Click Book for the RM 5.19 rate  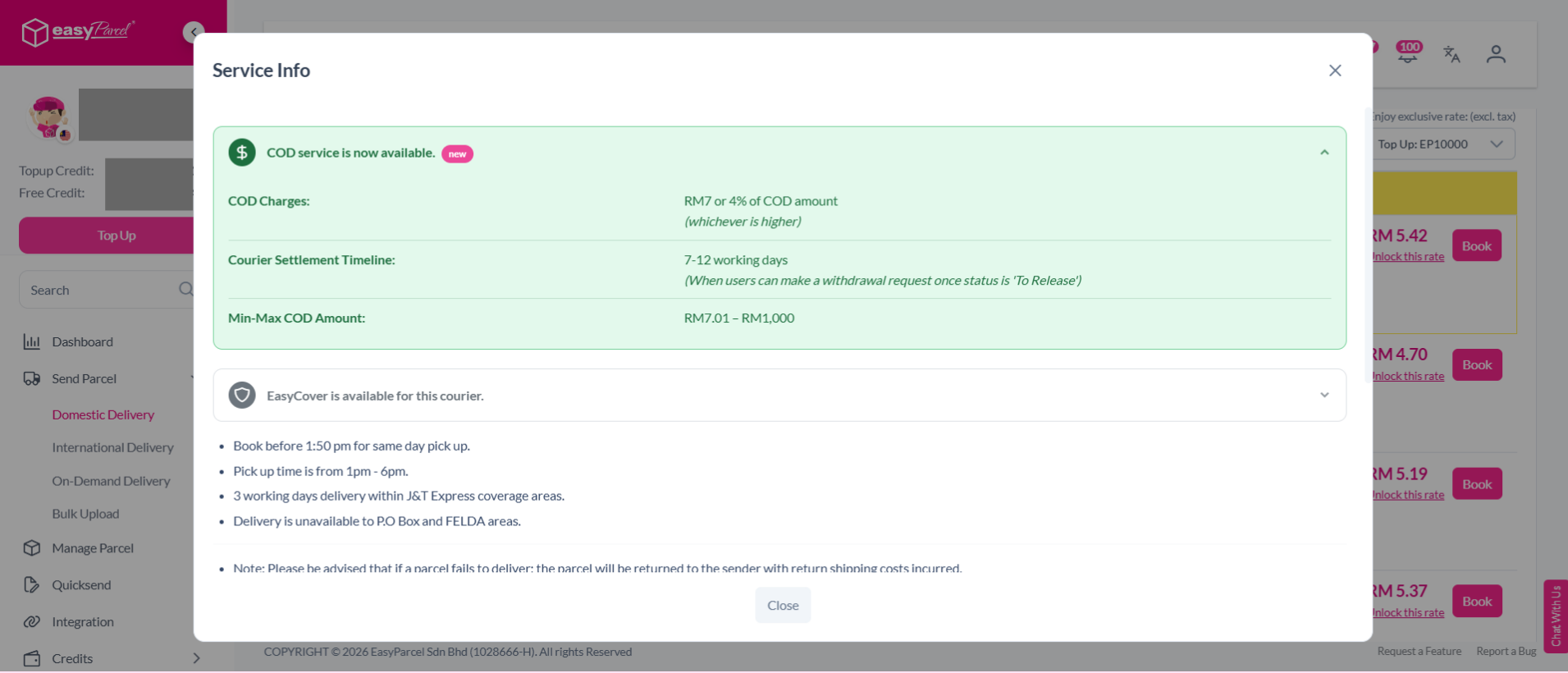[1477, 484]
